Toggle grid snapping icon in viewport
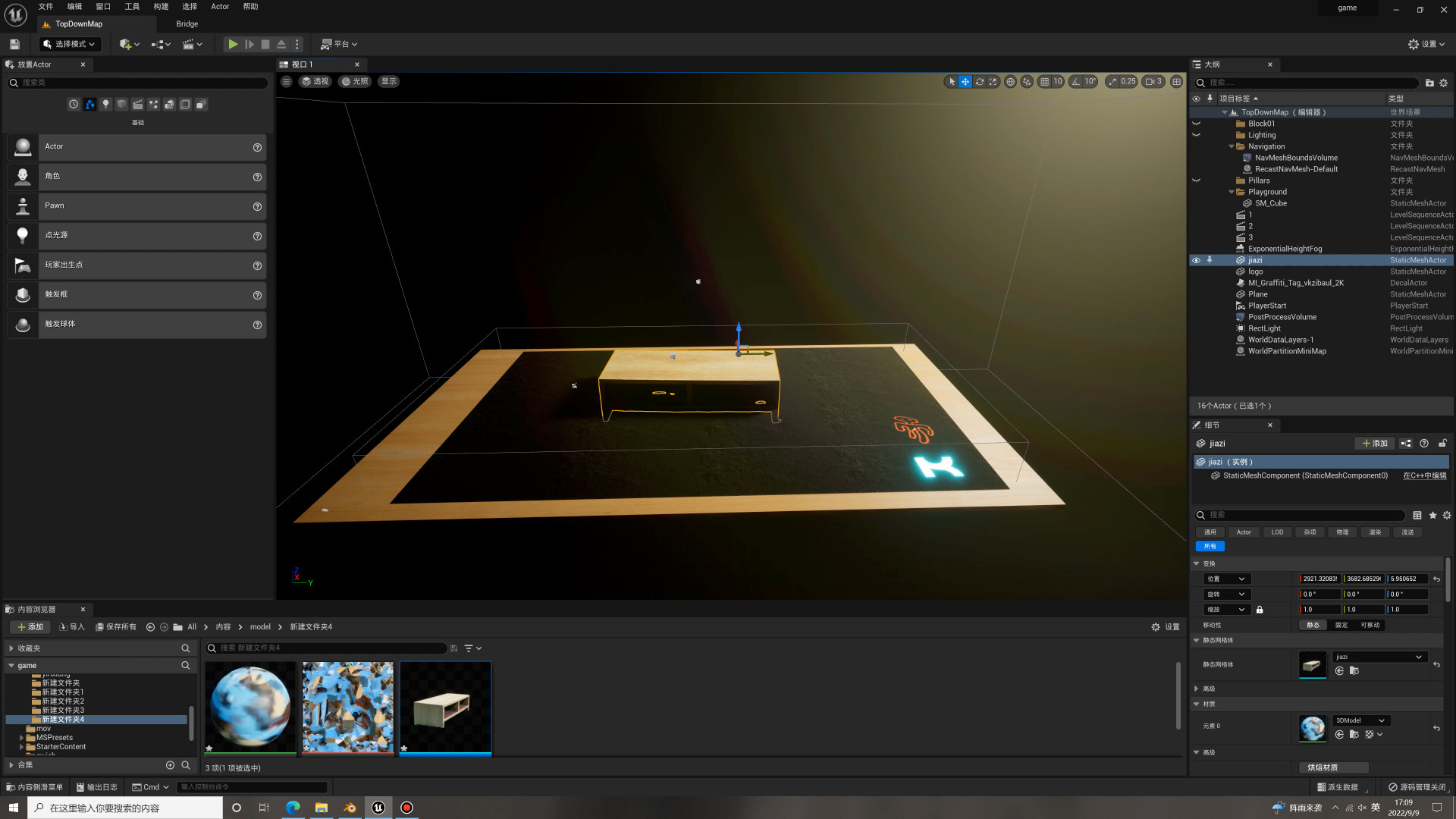Image resolution: width=1456 pixels, height=819 pixels. [1044, 82]
